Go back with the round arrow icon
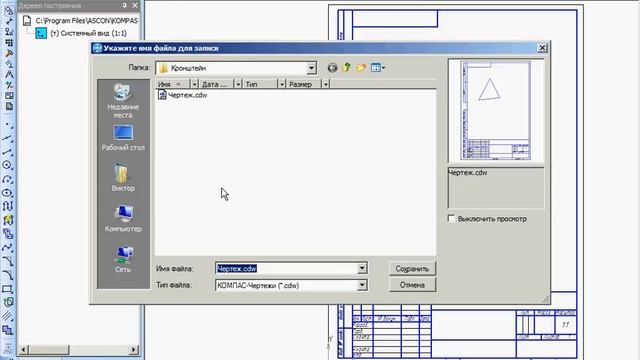The width and height of the screenshot is (640, 360). [x=332, y=68]
